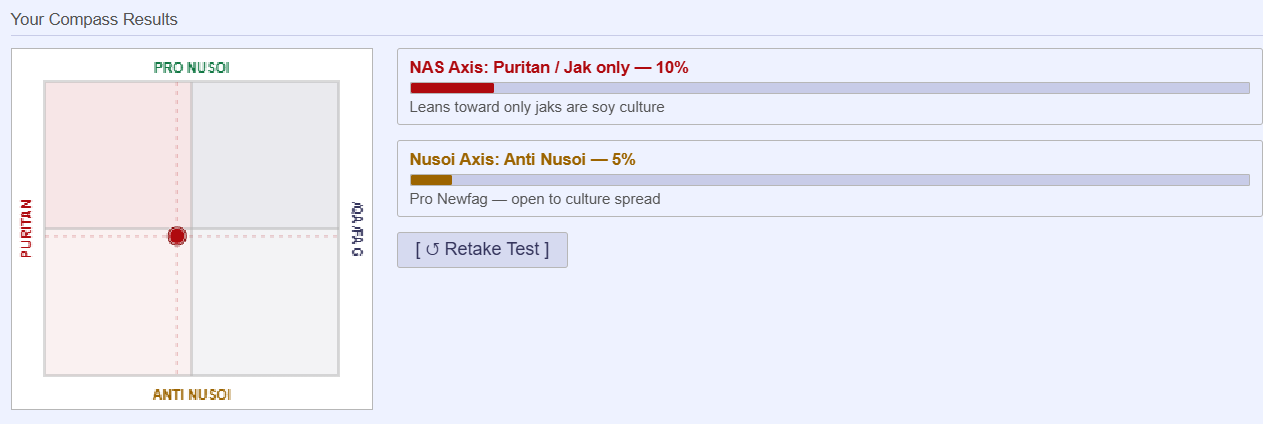The image size is (1263, 424).
Task: Click the red filled part of NAS bar
Action: 452,88
